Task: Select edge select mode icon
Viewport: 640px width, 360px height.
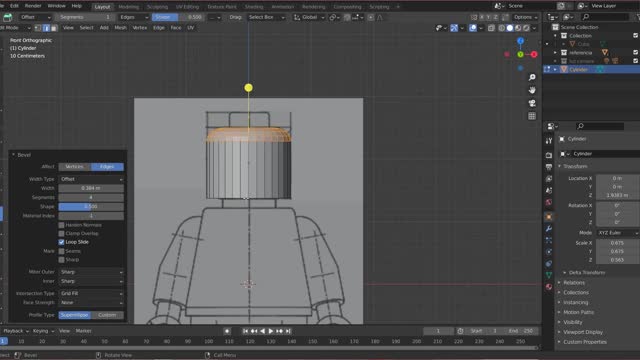Action: (46, 28)
